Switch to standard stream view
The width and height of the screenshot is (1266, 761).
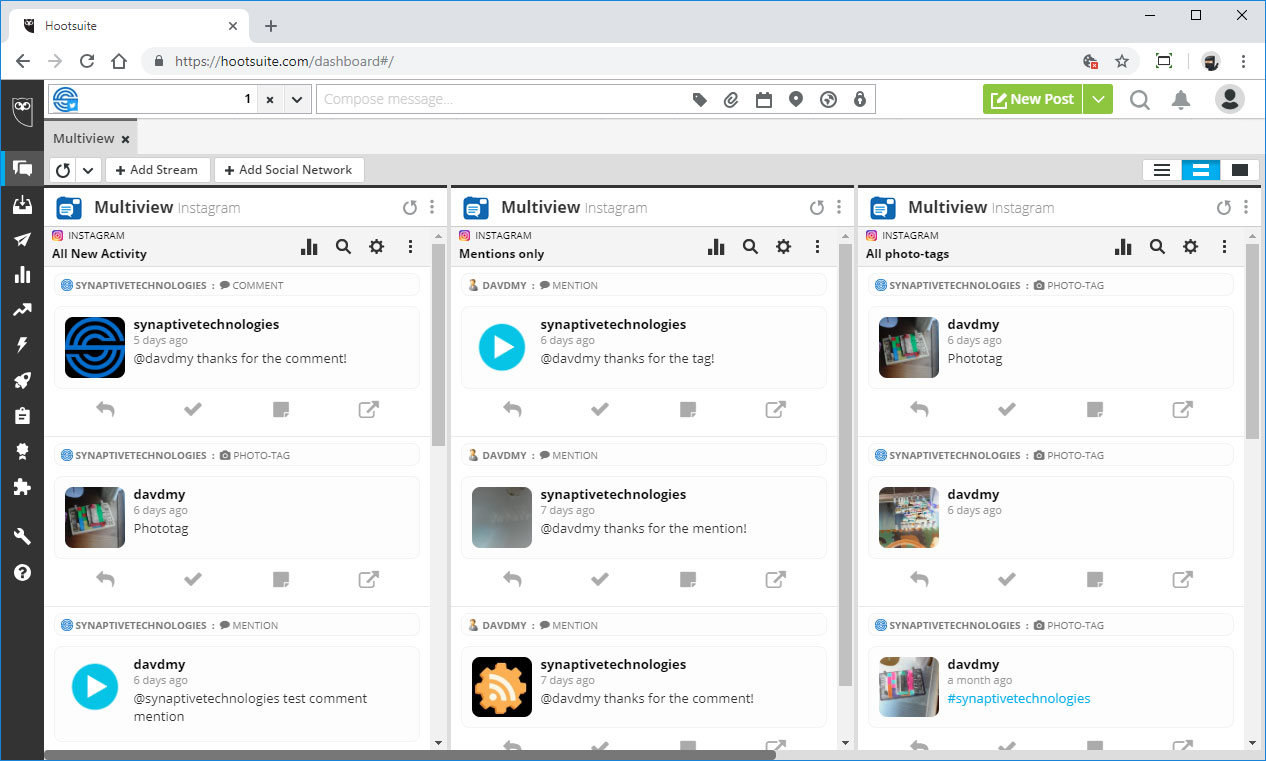pos(1201,170)
